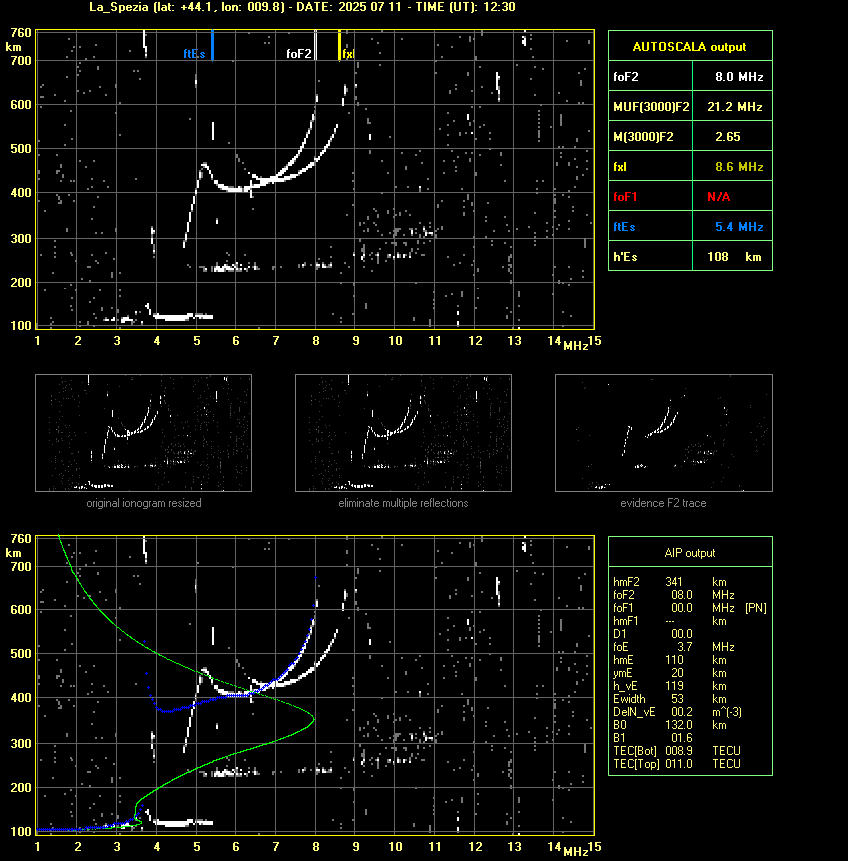Select the B0 value 132.0

[680, 725]
